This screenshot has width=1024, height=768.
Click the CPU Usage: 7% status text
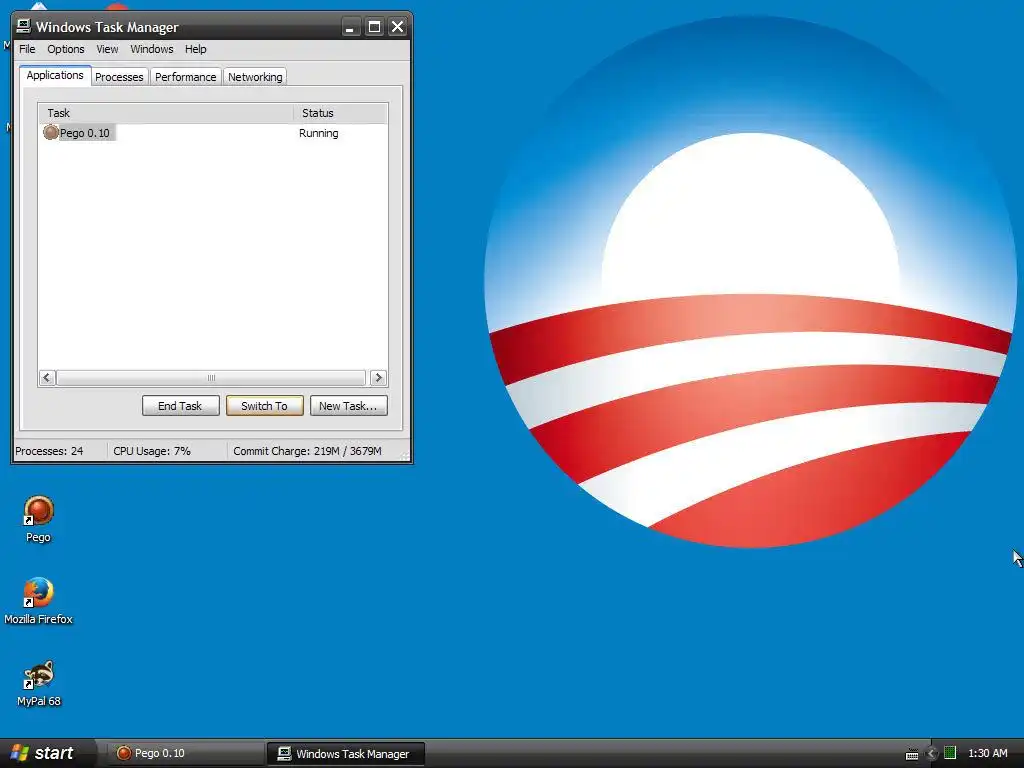click(152, 451)
